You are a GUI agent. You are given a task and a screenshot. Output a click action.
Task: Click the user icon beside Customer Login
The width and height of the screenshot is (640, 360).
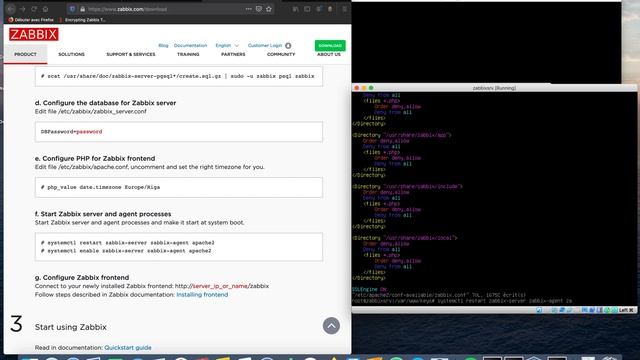(288, 46)
